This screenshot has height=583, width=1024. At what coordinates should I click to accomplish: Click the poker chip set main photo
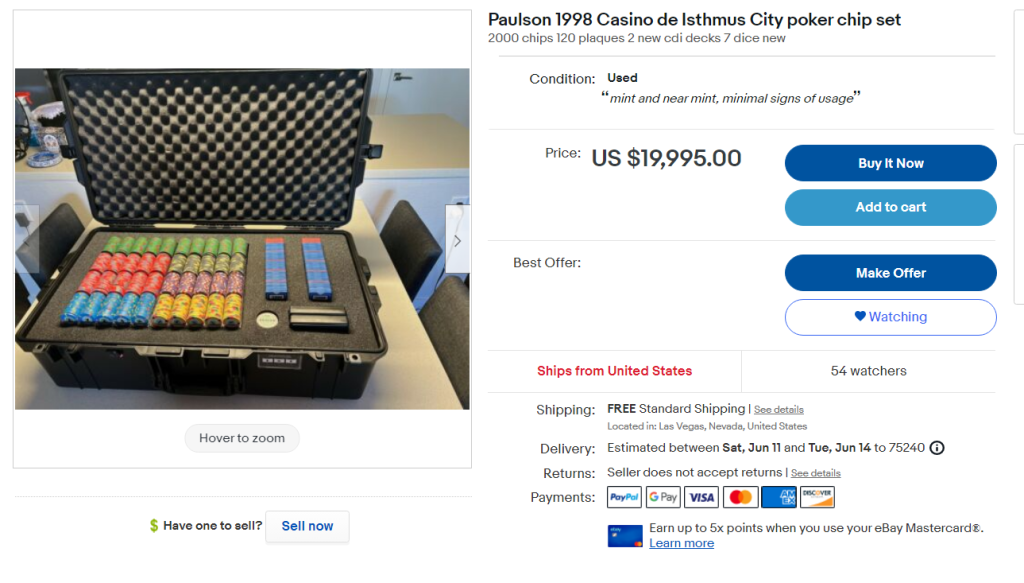pyautogui.click(x=242, y=240)
